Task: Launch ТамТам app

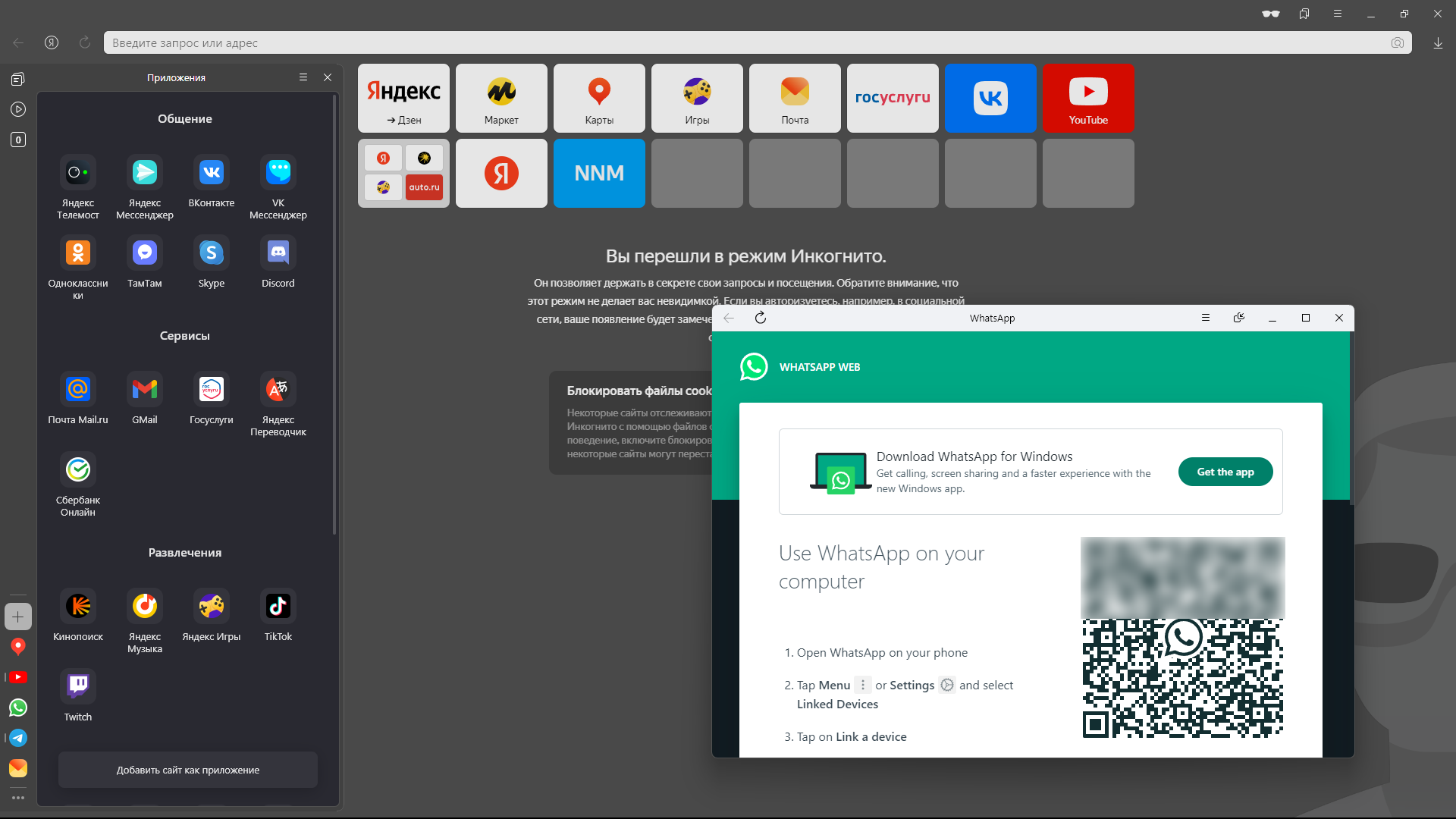Action: [145, 261]
